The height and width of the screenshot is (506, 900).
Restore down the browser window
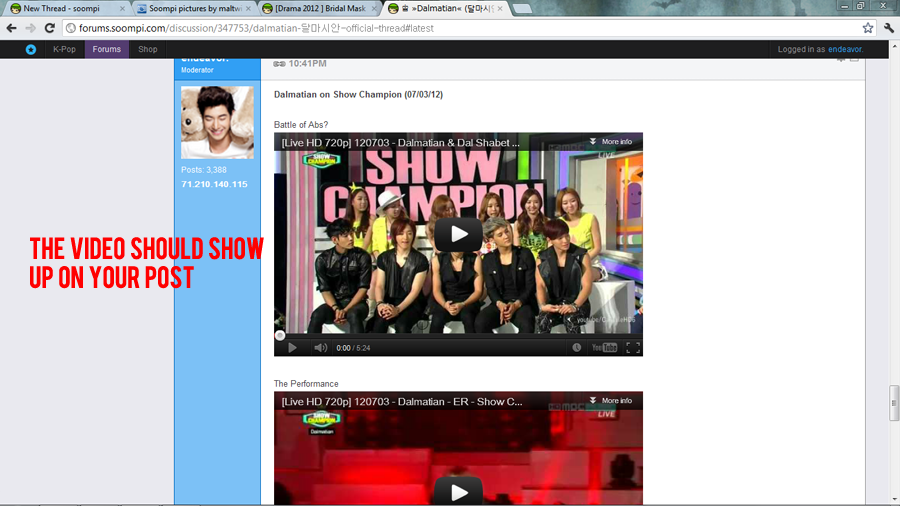pos(860,6)
